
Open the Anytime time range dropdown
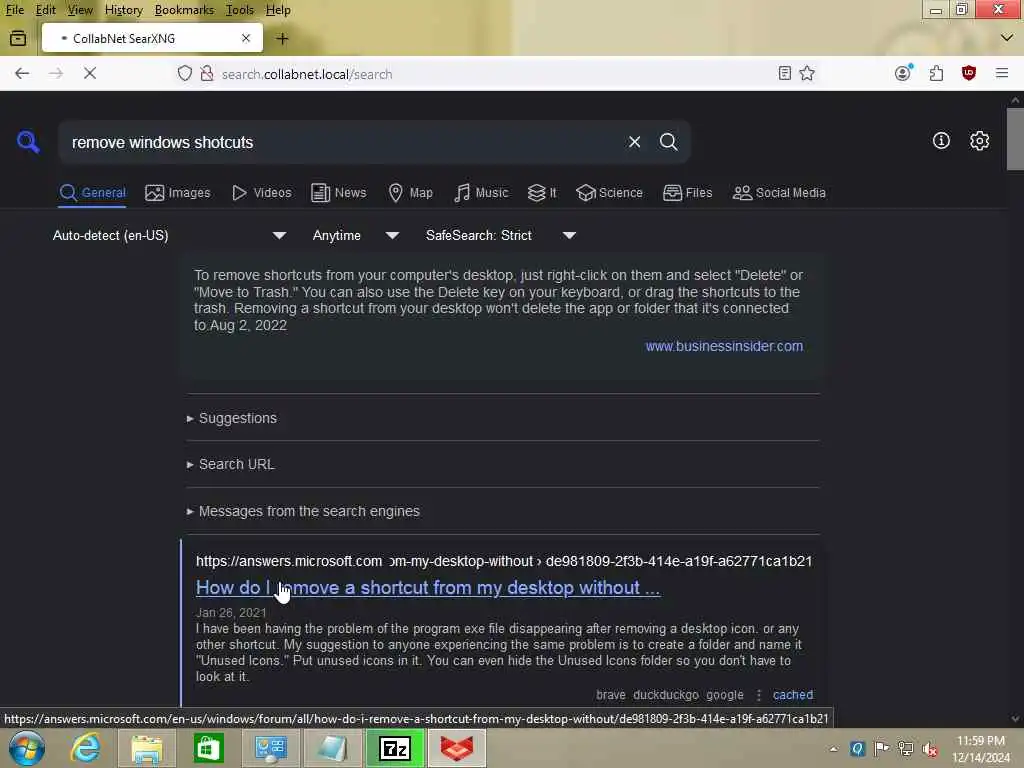pos(356,235)
